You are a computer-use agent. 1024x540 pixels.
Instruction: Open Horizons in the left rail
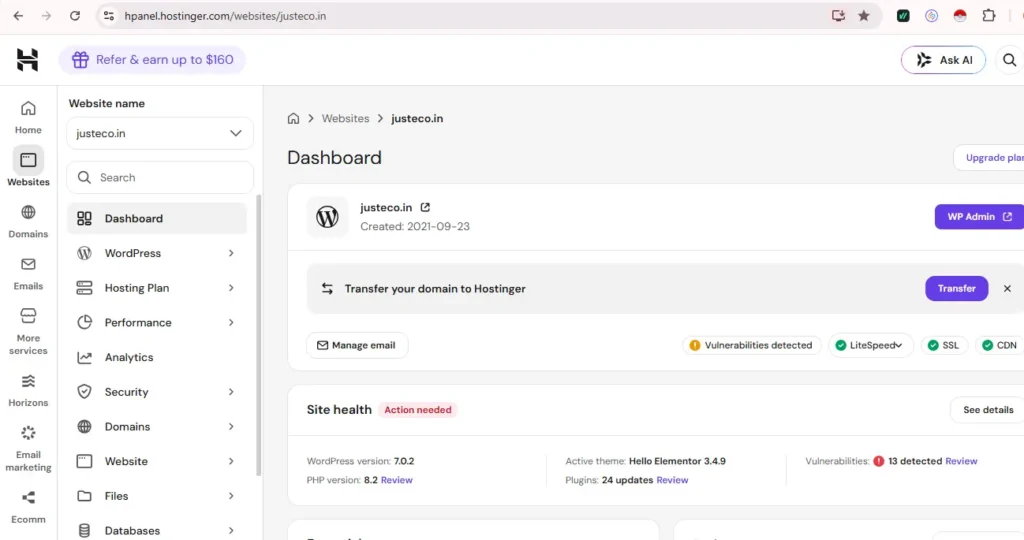tap(28, 390)
